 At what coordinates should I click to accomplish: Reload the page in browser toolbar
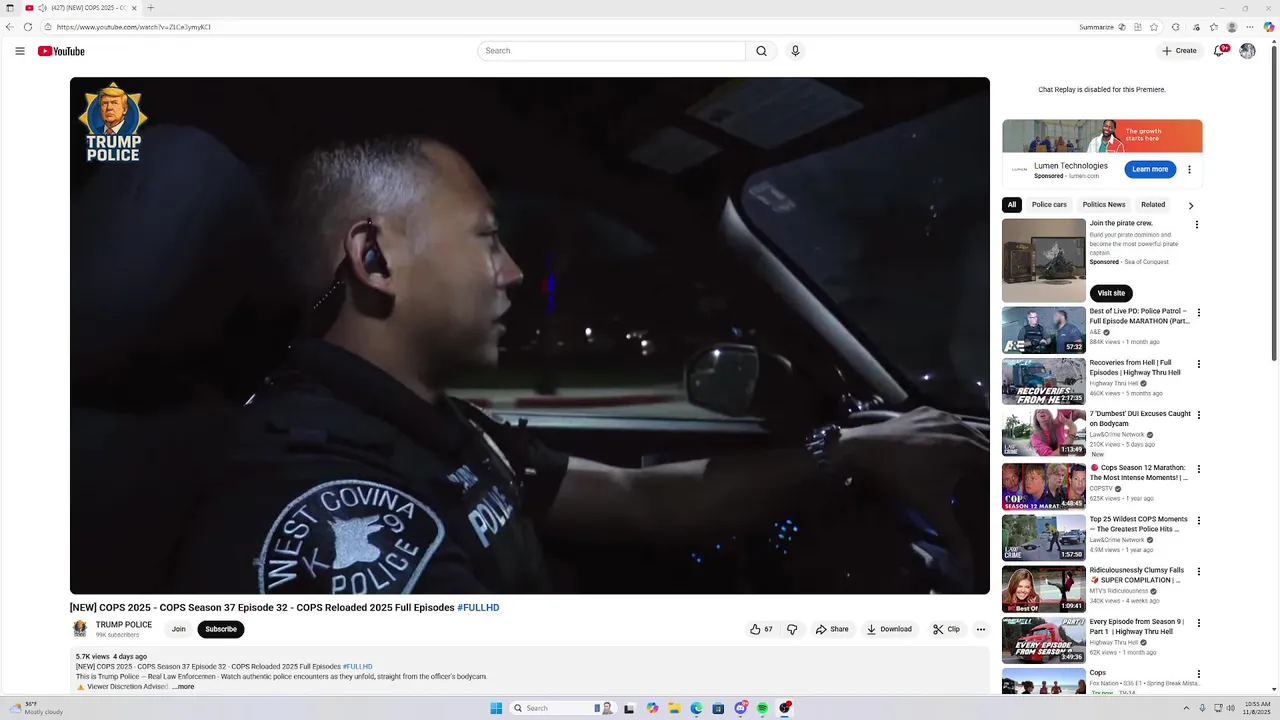pos(27,27)
